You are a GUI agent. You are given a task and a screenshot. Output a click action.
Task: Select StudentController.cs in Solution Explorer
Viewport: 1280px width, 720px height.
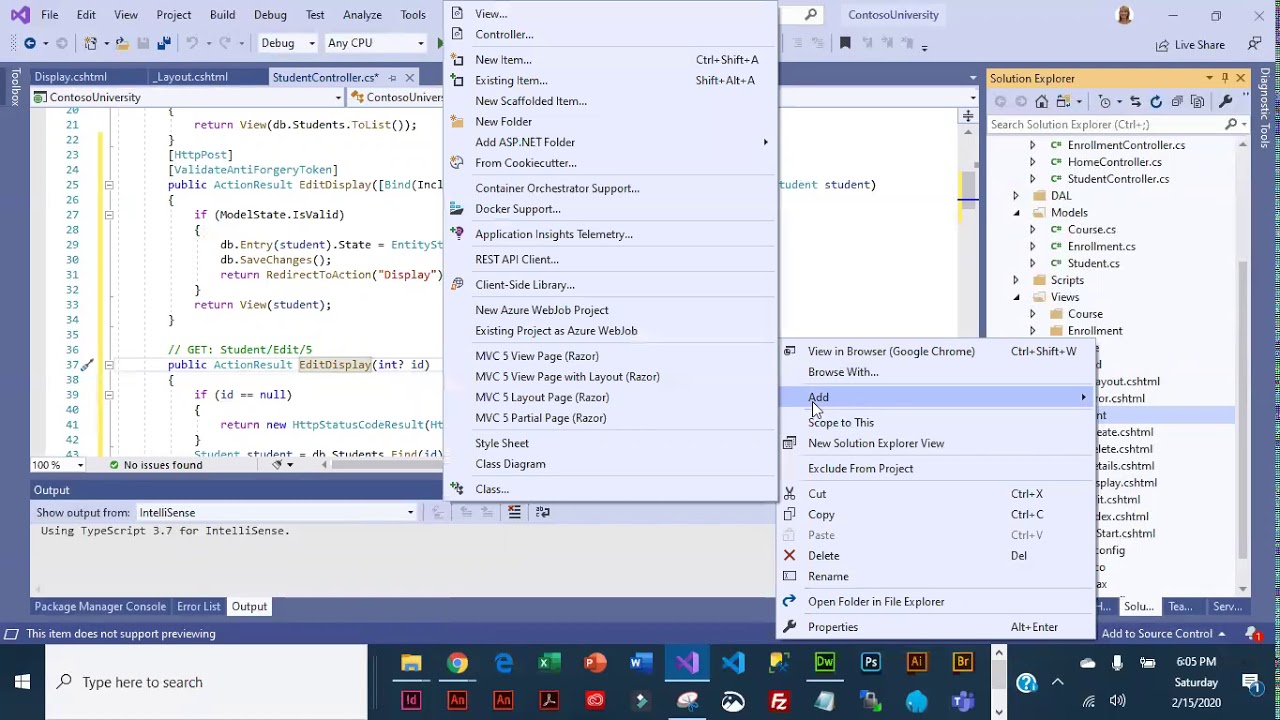tap(1118, 179)
